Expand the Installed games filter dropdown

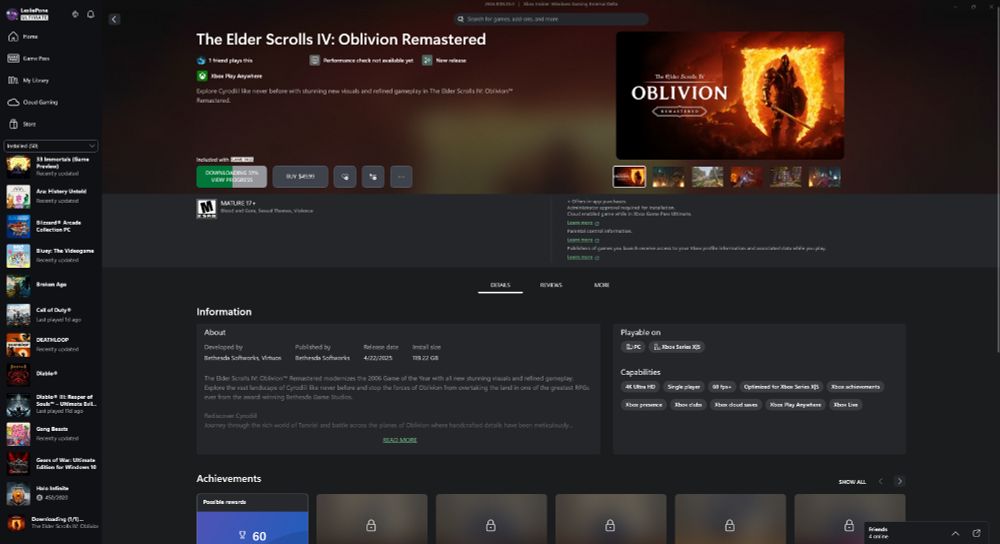tap(51, 145)
